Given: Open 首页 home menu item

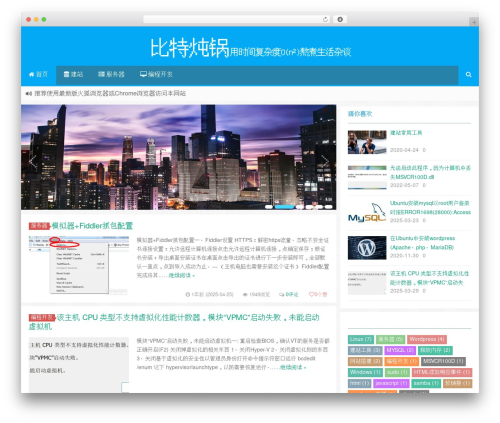Looking at the screenshot, I should click(38, 74).
